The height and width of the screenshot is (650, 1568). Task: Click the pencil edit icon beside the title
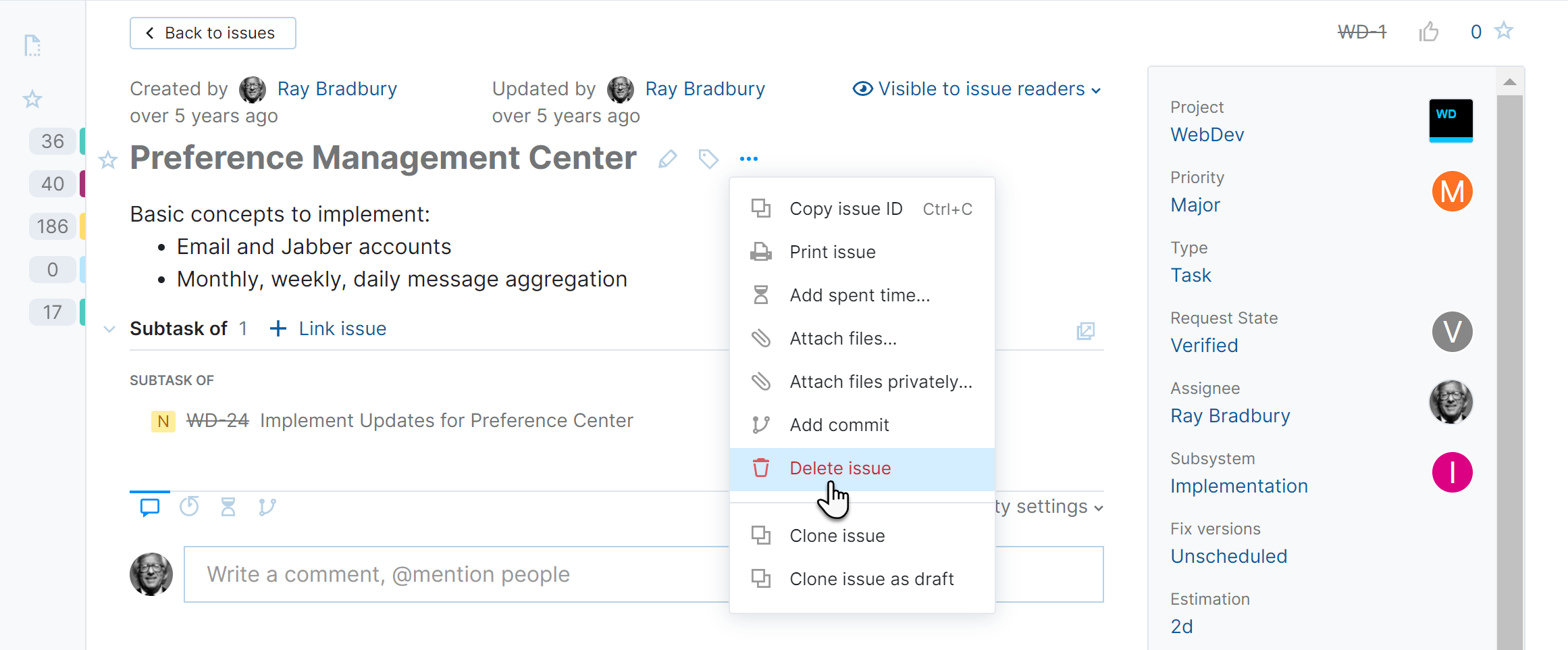pyautogui.click(x=667, y=159)
